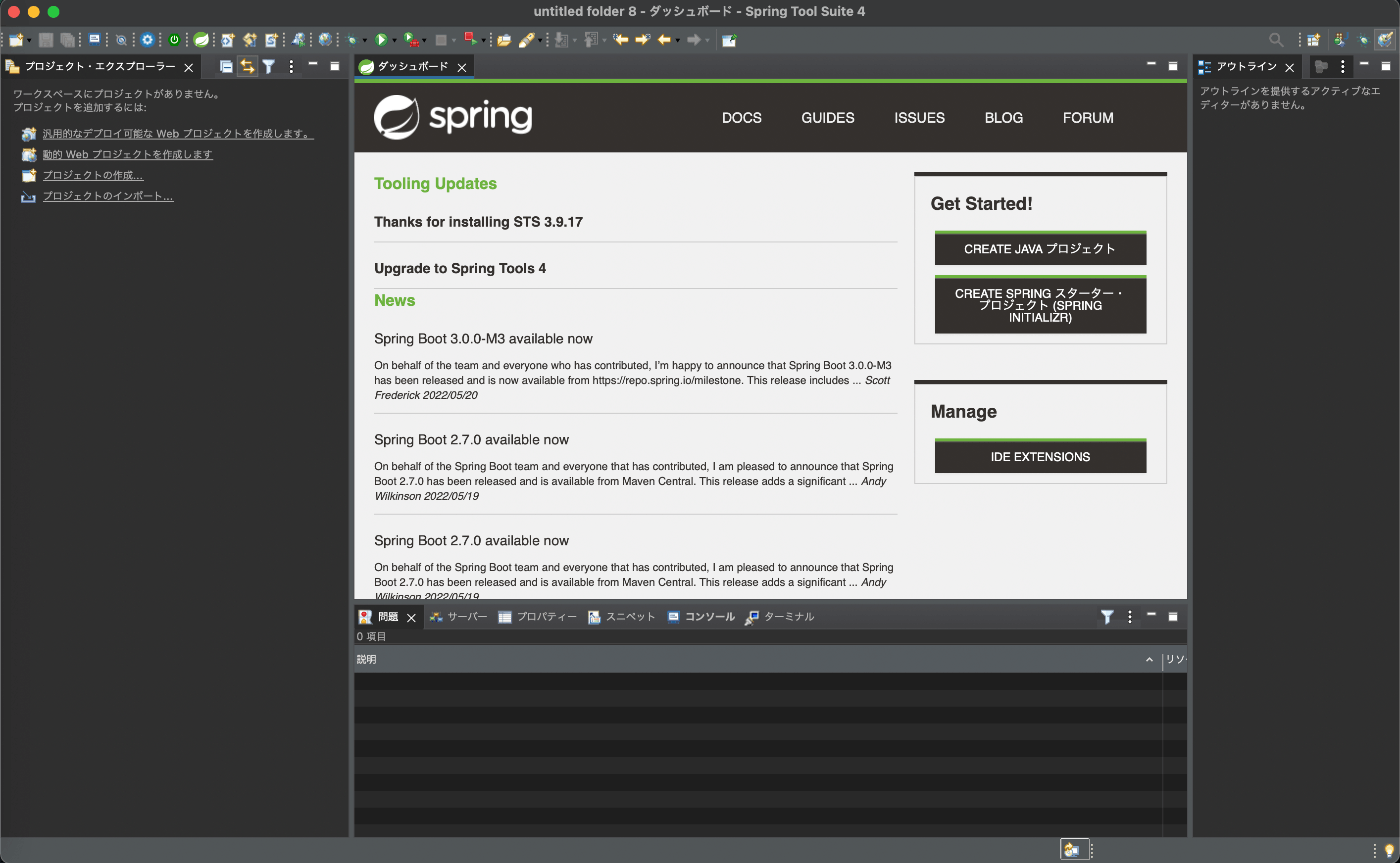This screenshot has height=863, width=1400.
Task: Click the Open Perspective icon
Action: [x=1313, y=40]
